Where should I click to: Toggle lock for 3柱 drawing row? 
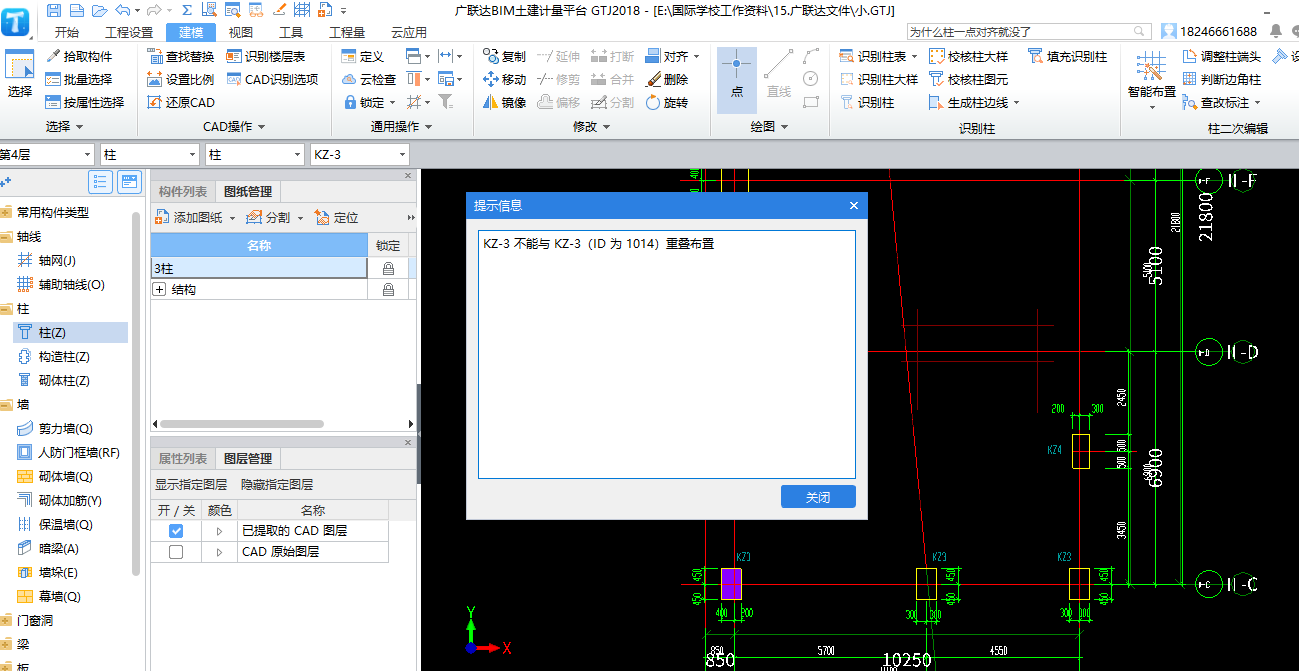click(388, 269)
